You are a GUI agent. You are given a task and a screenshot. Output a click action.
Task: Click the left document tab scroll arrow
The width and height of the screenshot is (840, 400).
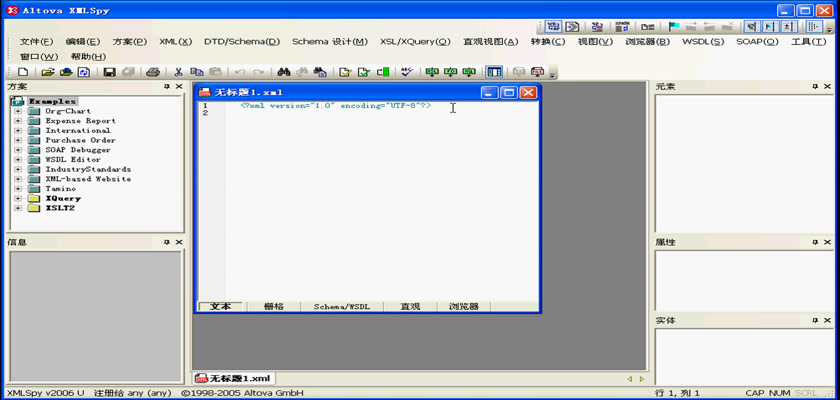tap(630, 379)
